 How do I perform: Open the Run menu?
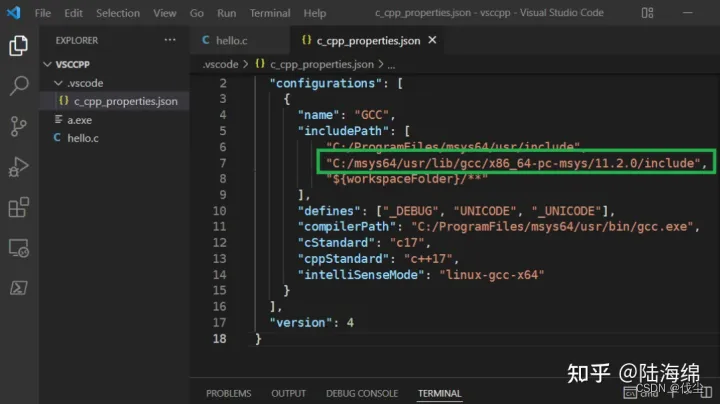[x=226, y=13]
